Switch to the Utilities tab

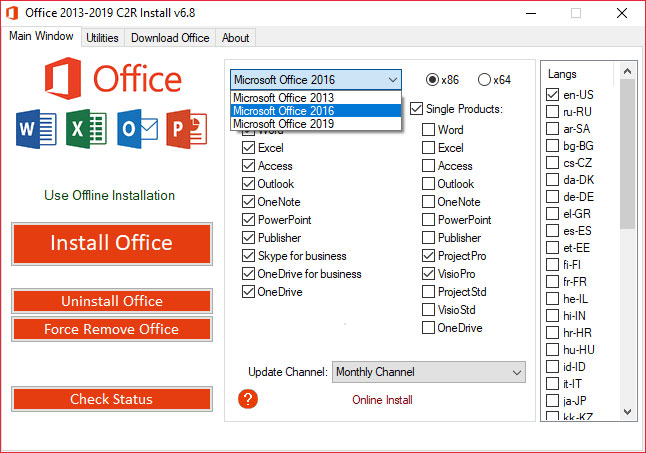pyautogui.click(x=102, y=38)
